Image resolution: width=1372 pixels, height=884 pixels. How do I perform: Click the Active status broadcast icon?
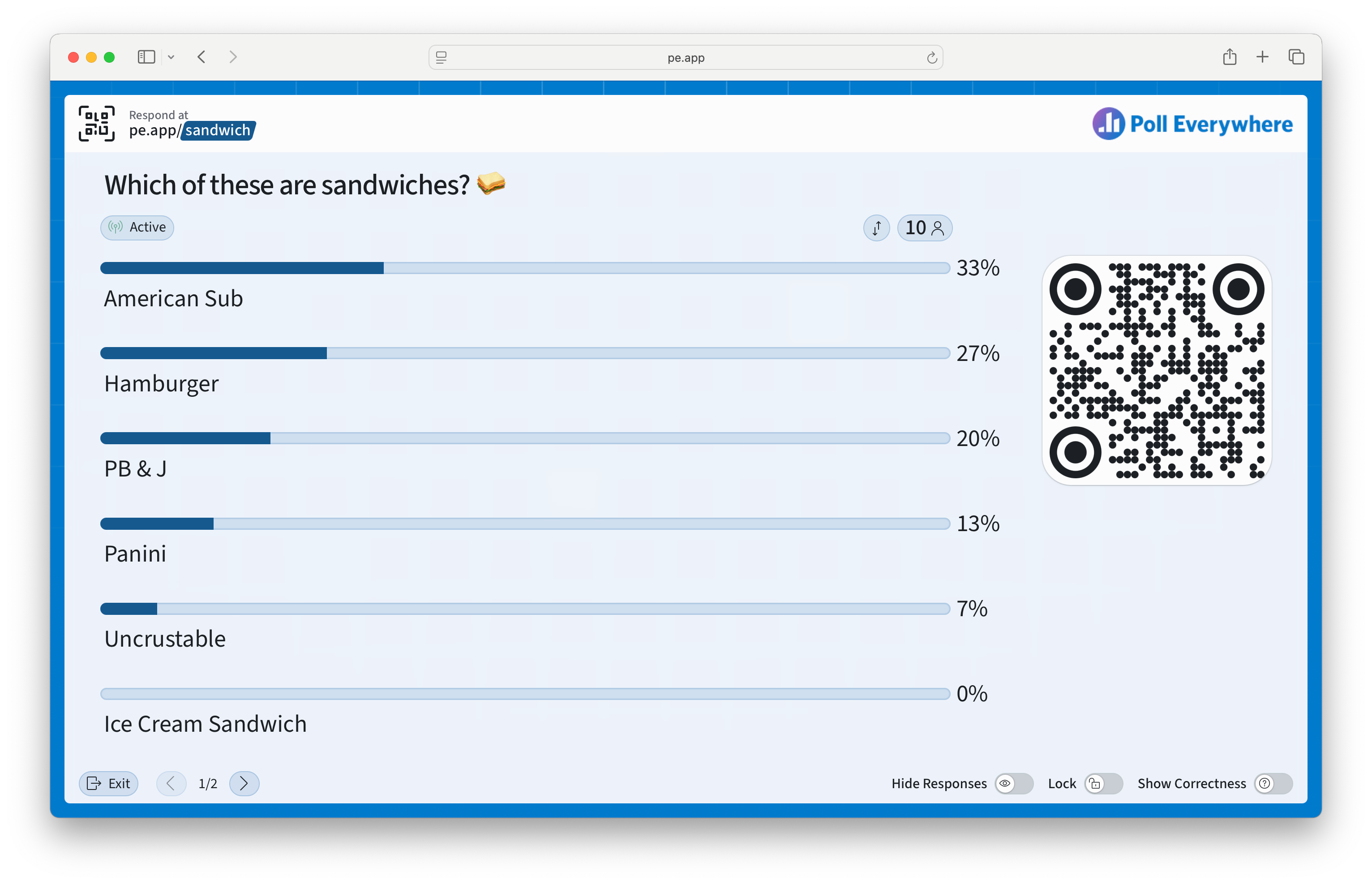click(x=116, y=227)
